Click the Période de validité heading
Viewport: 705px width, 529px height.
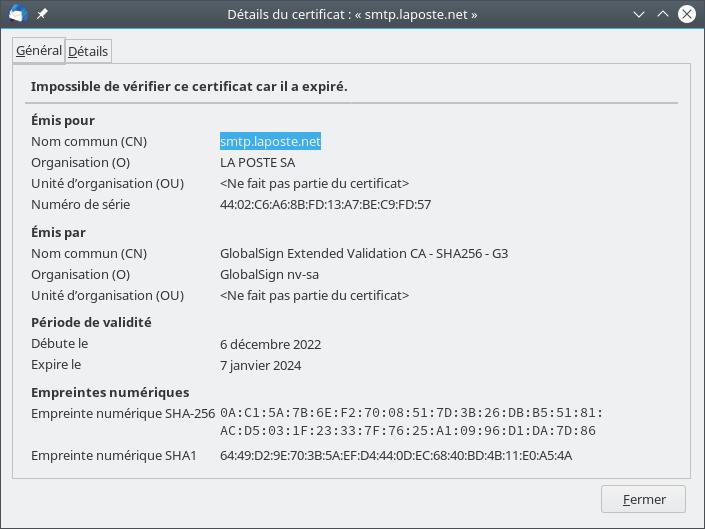tap(91, 322)
